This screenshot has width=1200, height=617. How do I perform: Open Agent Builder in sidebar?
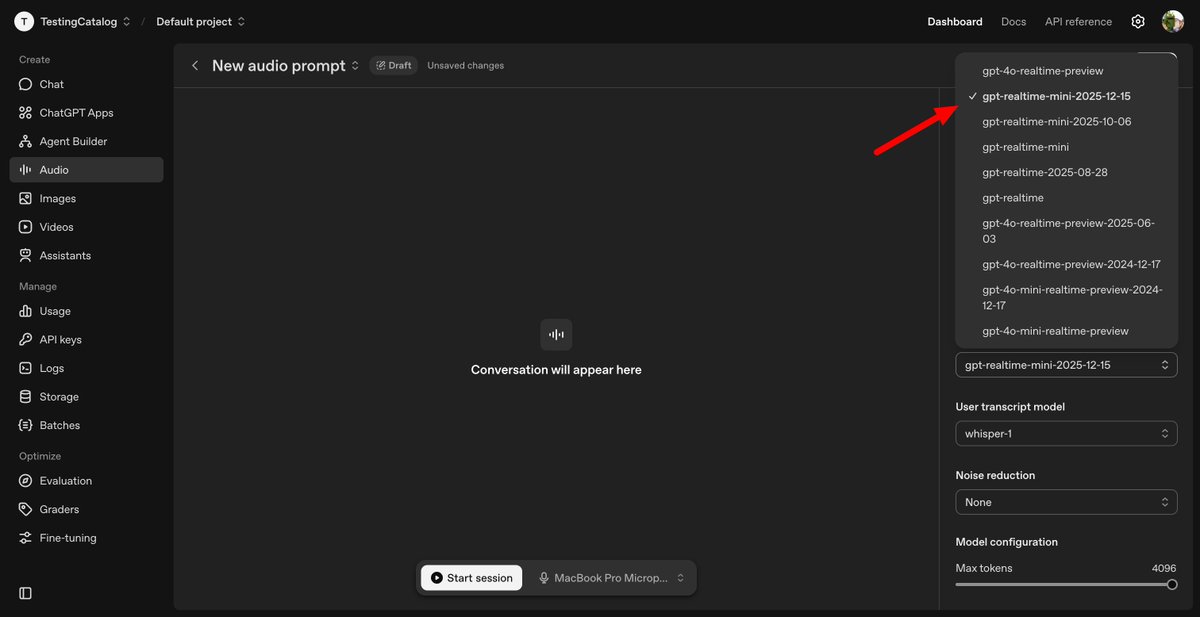86,141
